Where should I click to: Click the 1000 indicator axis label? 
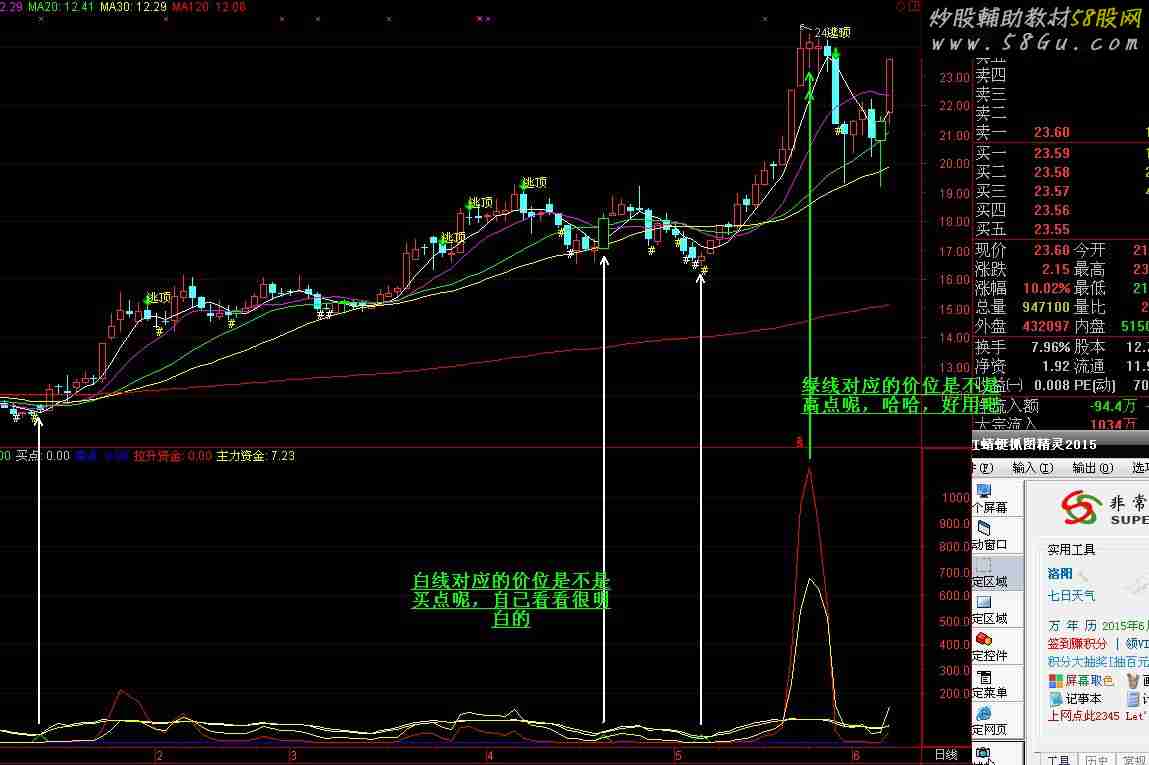[x=956, y=498]
